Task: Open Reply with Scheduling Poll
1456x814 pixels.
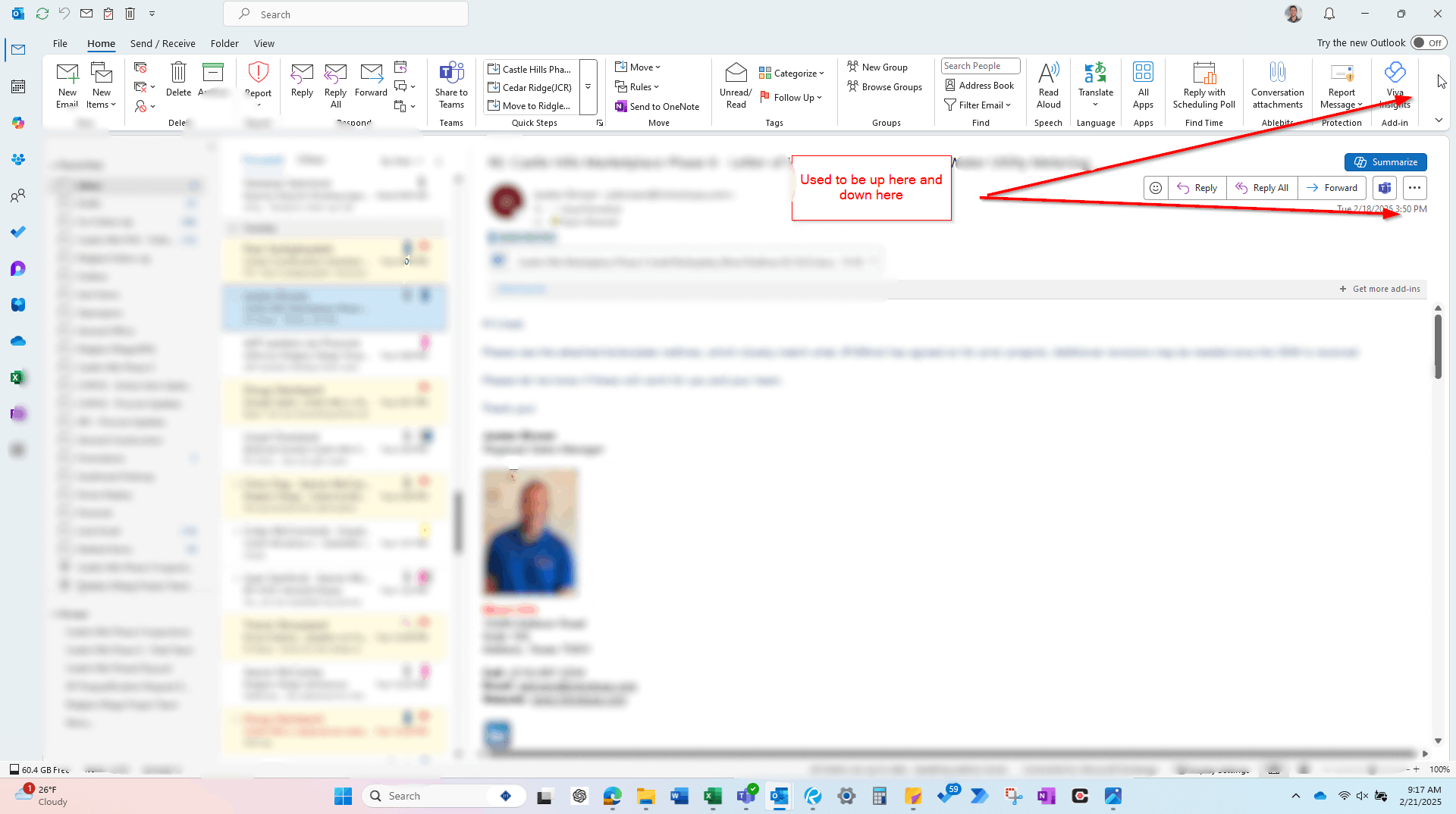Action: coord(1203,86)
